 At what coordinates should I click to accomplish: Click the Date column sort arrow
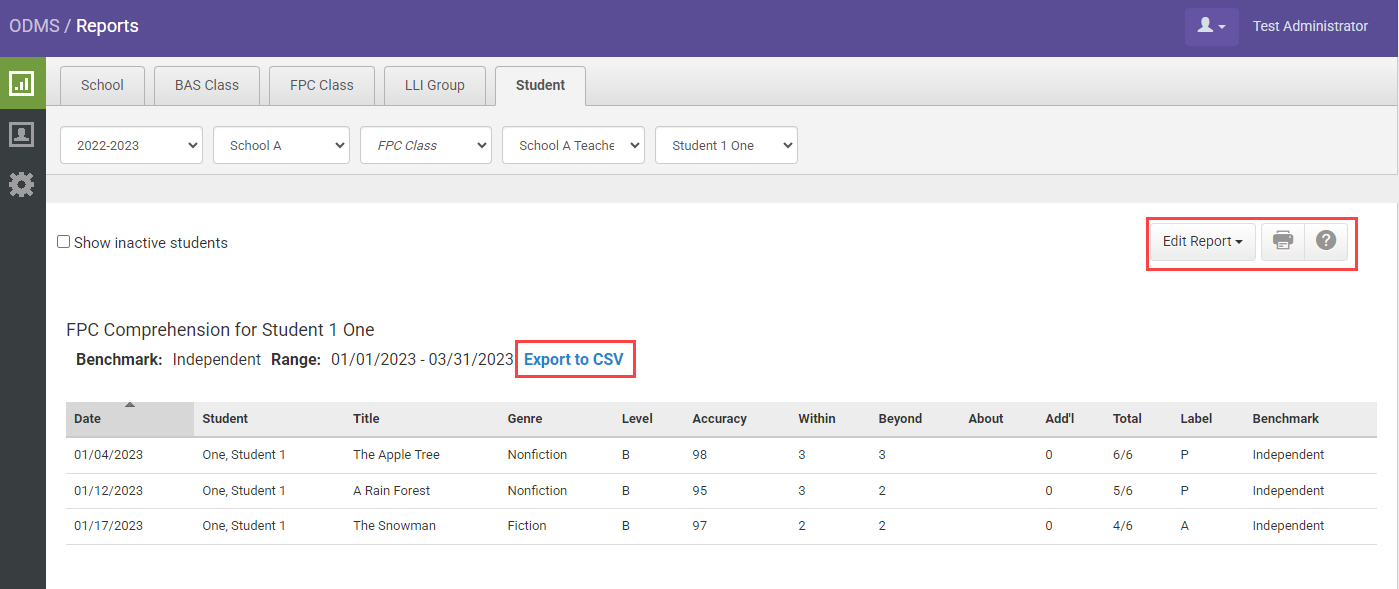coord(130,405)
